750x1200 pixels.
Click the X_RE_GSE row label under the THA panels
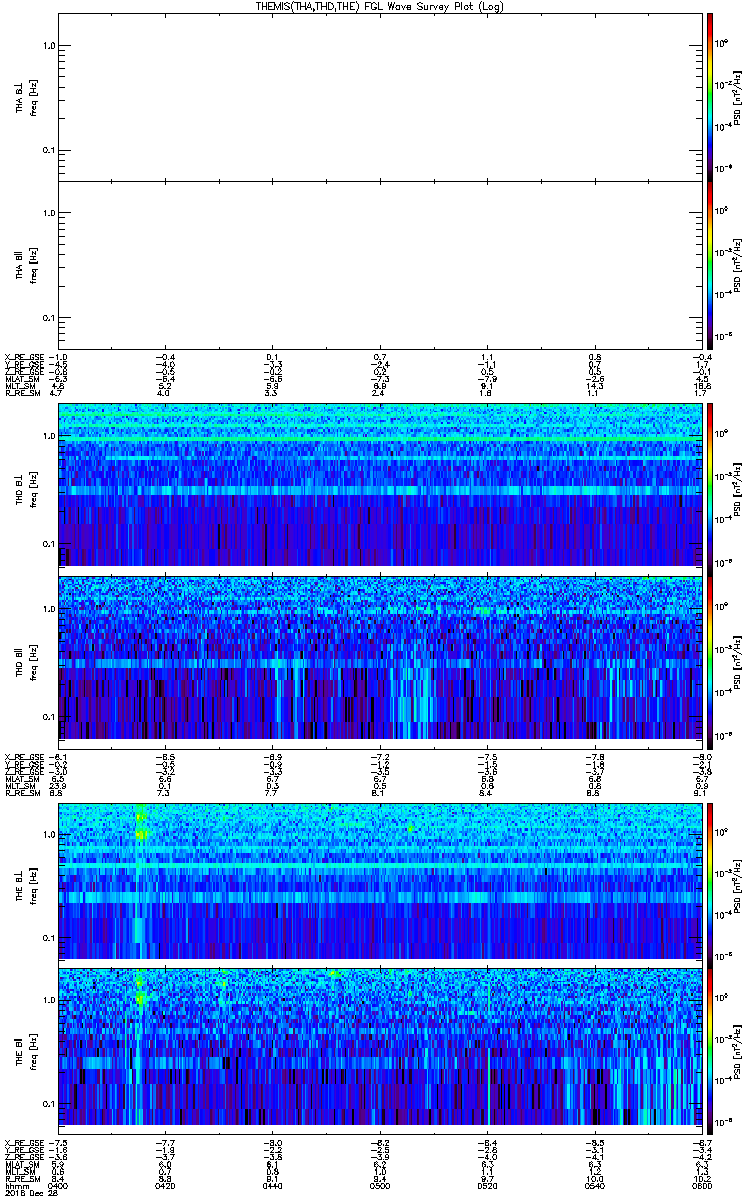(23, 358)
